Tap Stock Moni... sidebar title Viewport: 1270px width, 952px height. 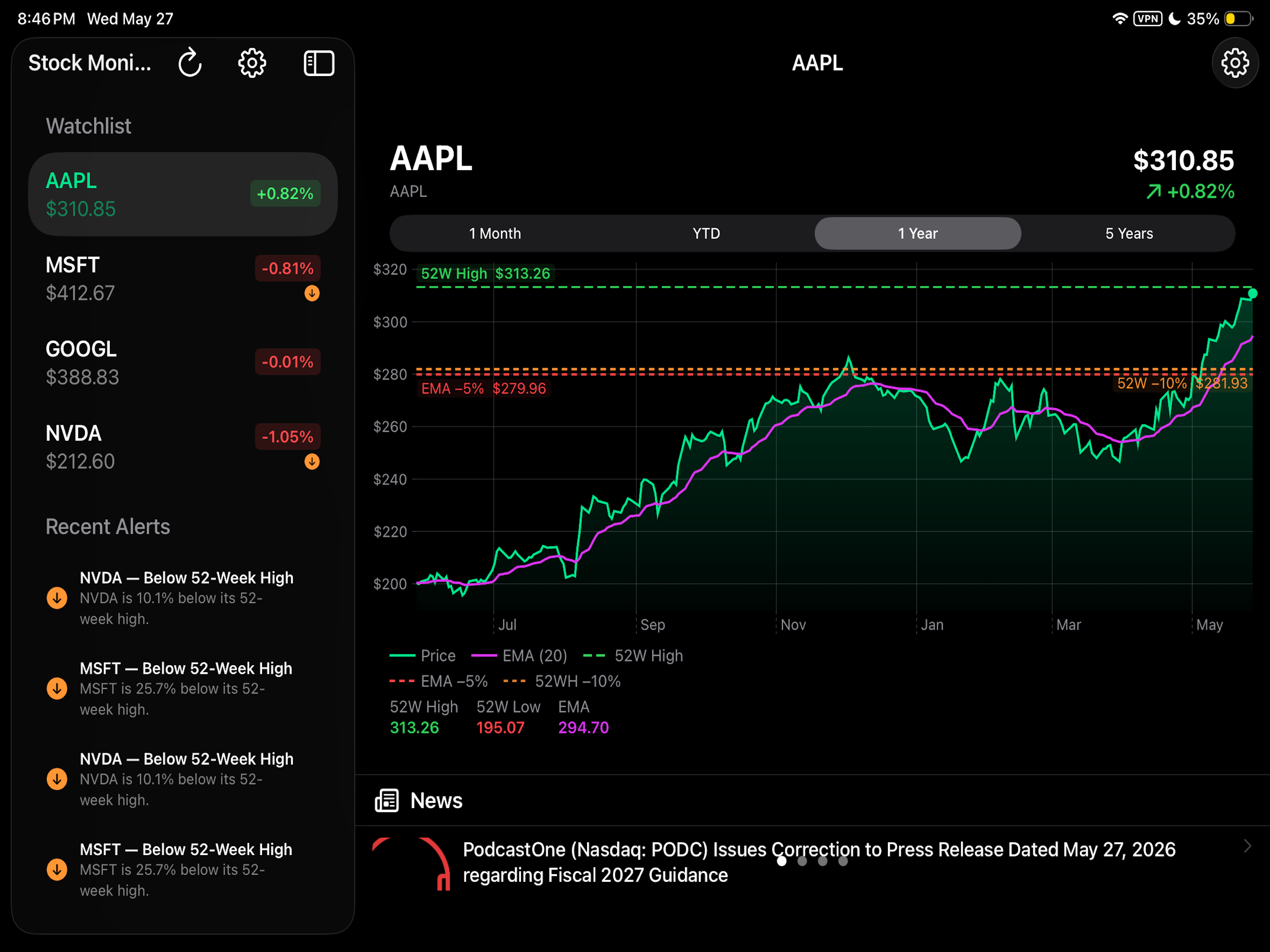tap(90, 63)
